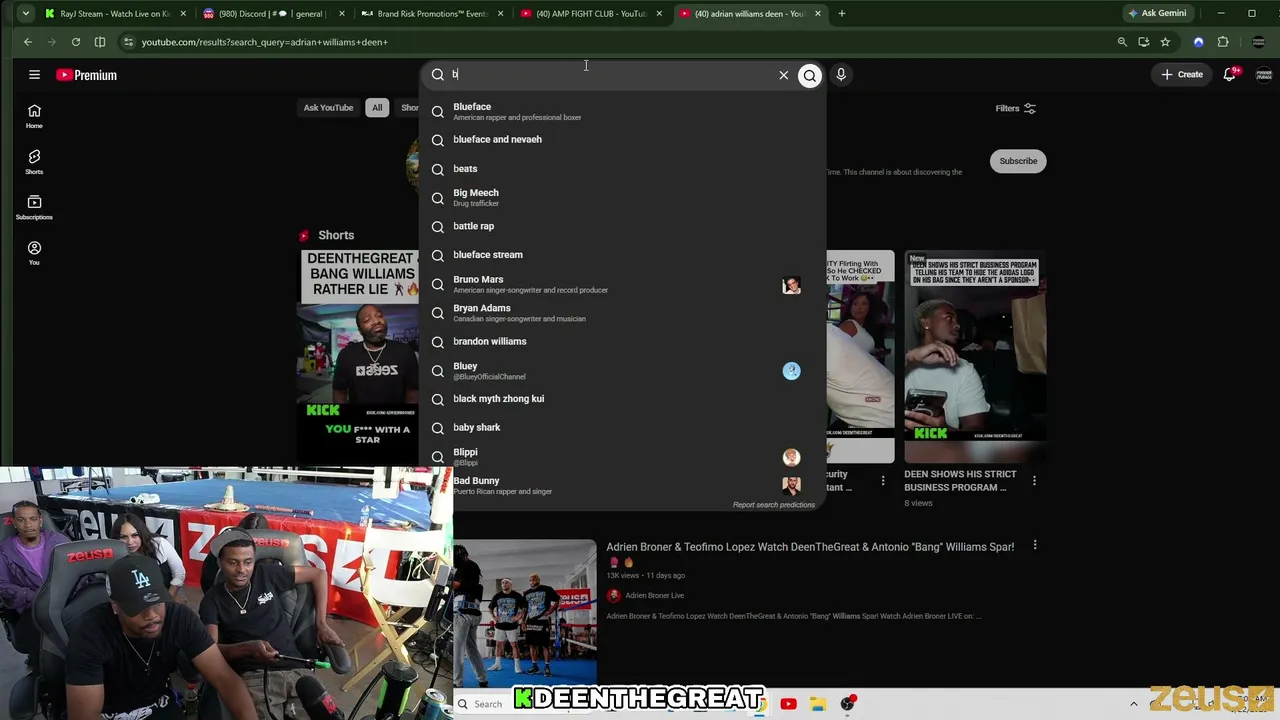Choose the "Bryan Adams" suggestion
The height and width of the screenshot is (720, 1280).
(x=622, y=313)
